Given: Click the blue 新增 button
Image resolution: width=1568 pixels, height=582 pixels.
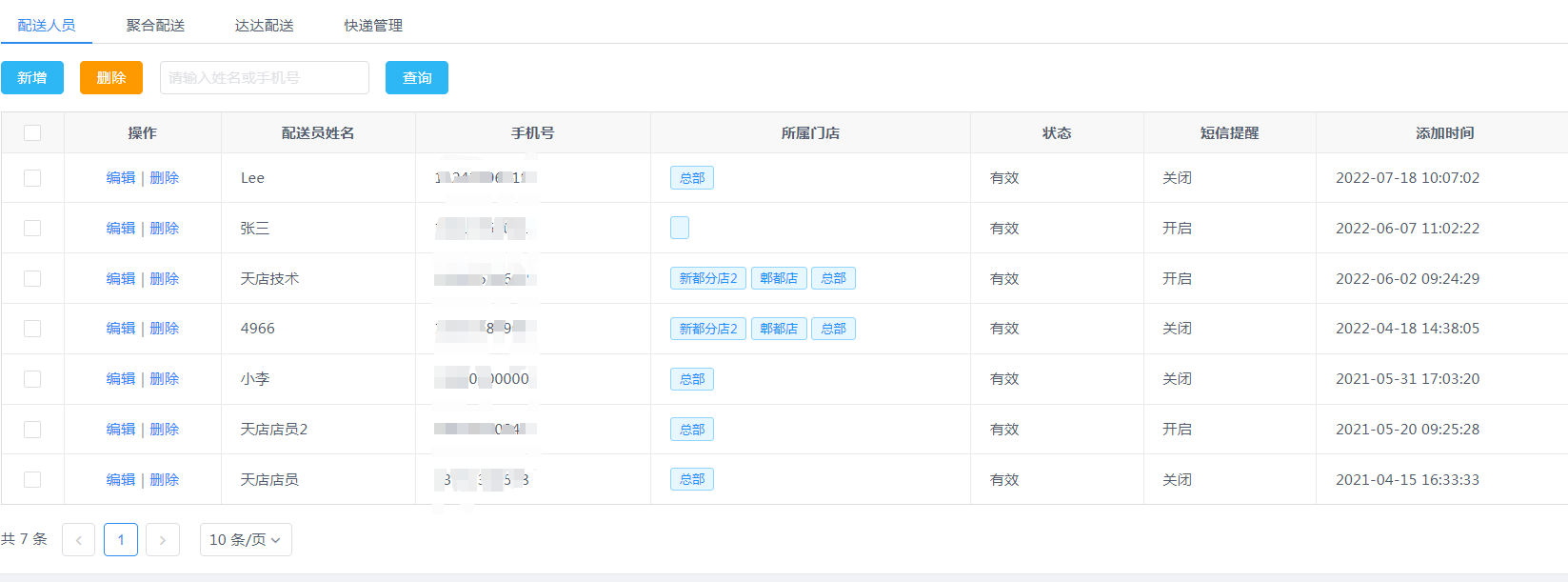Looking at the screenshot, I should click(x=32, y=78).
